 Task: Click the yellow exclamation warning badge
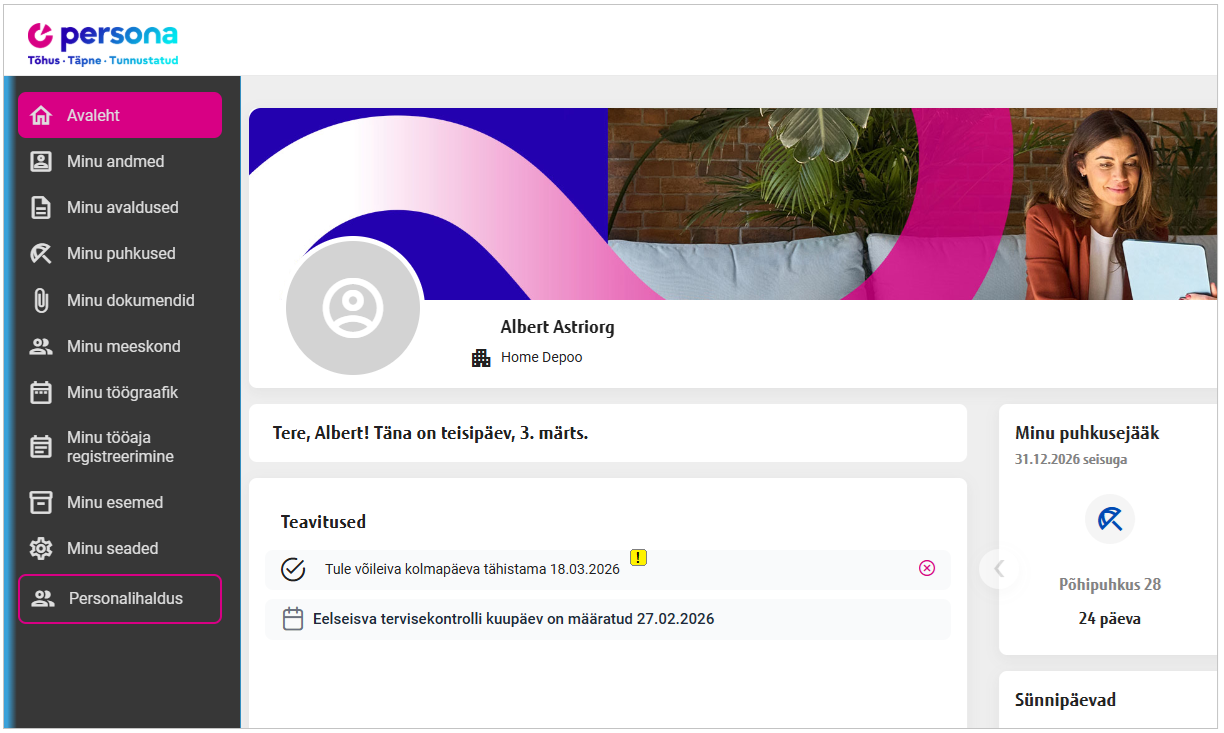[x=638, y=557]
